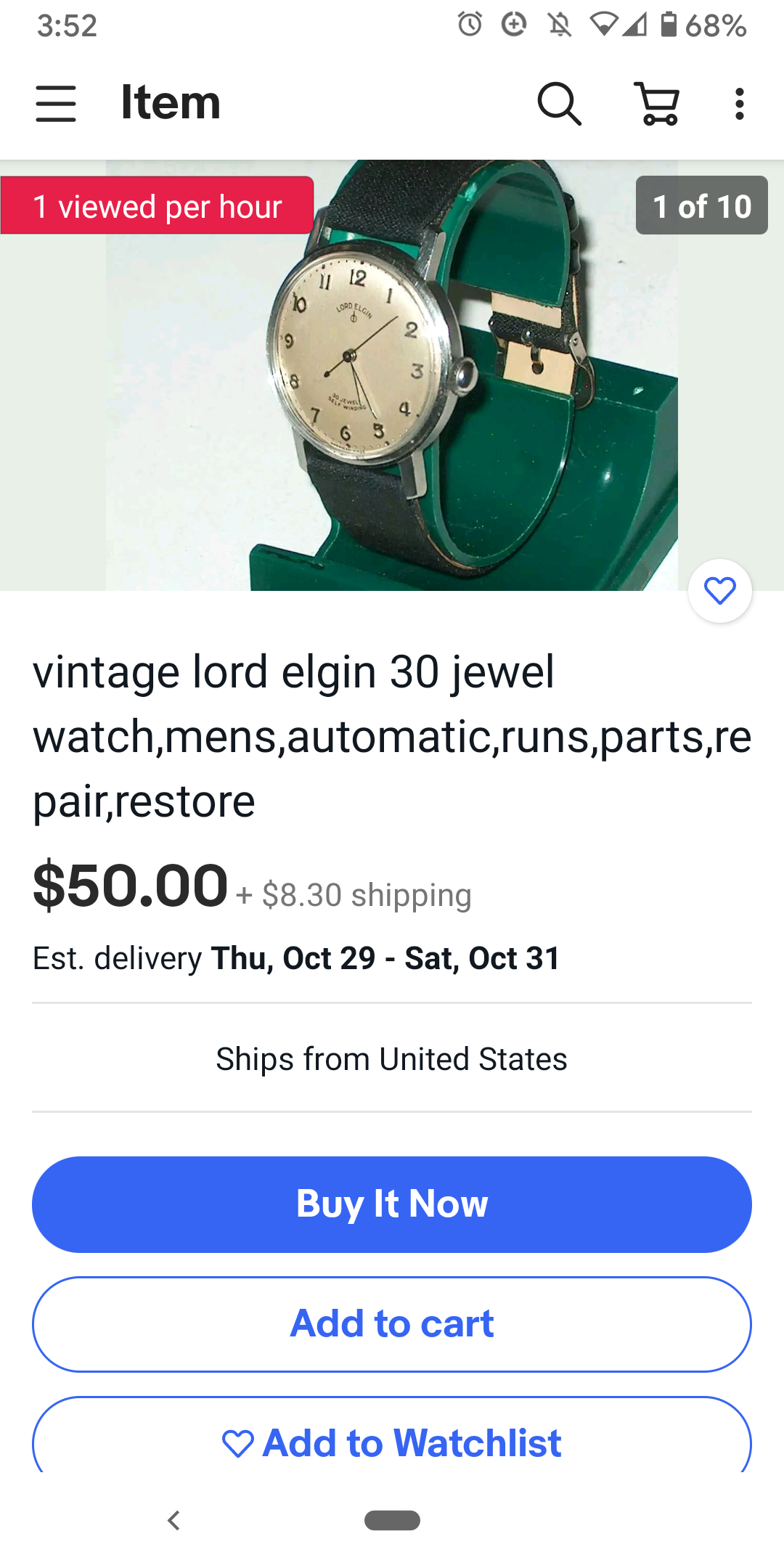Open the hamburger navigation menu
The height and width of the screenshot is (1568, 784).
coord(56,103)
